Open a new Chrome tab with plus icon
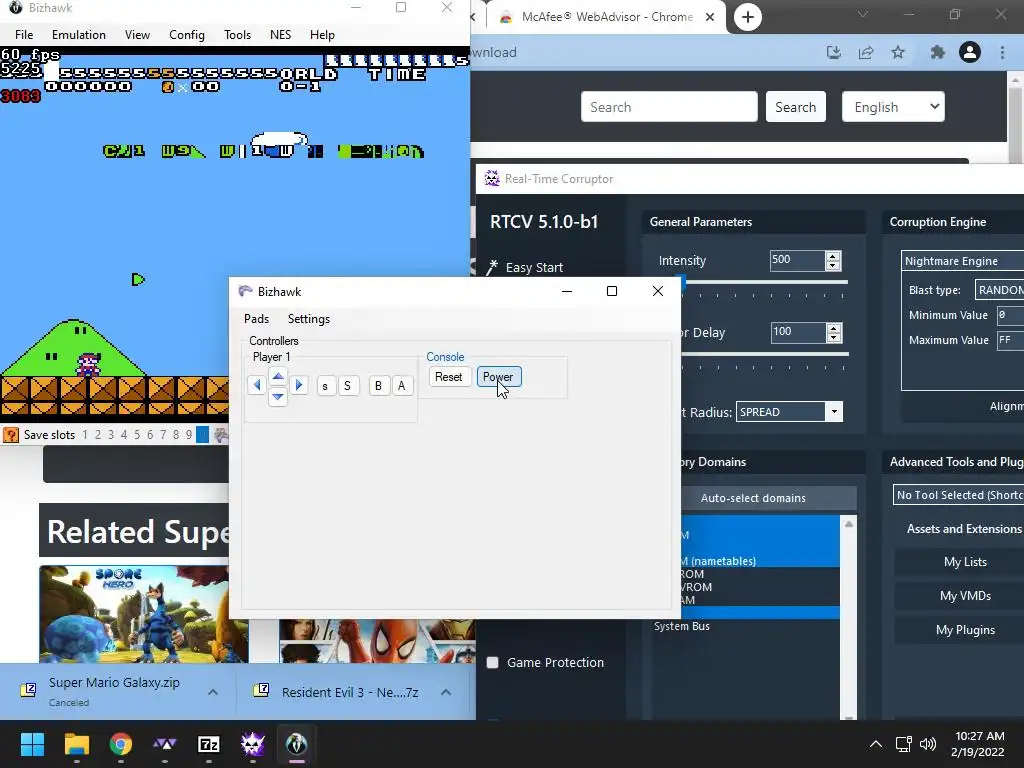 click(748, 17)
